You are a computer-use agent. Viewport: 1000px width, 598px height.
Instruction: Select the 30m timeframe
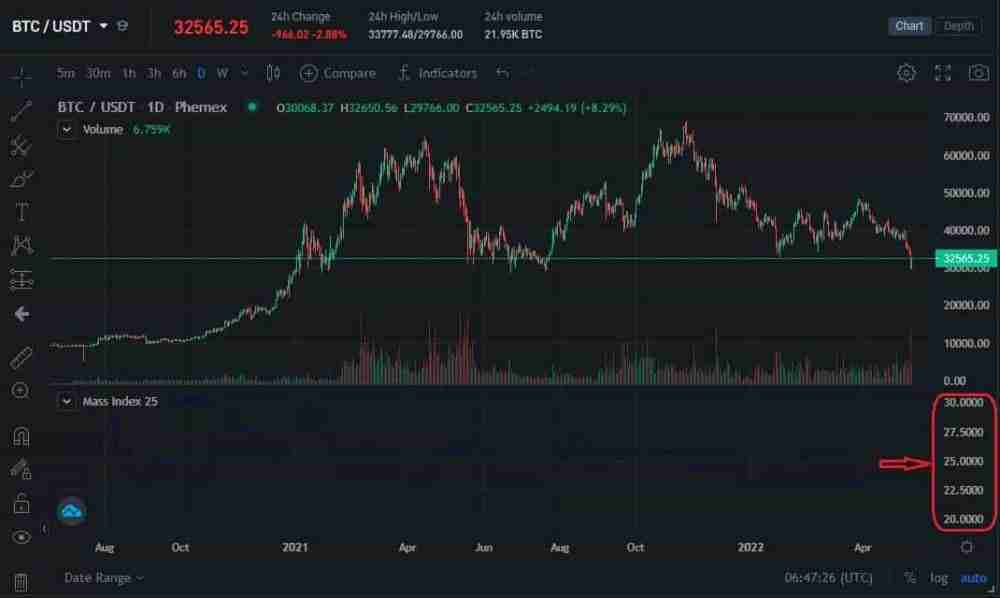(98, 73)
